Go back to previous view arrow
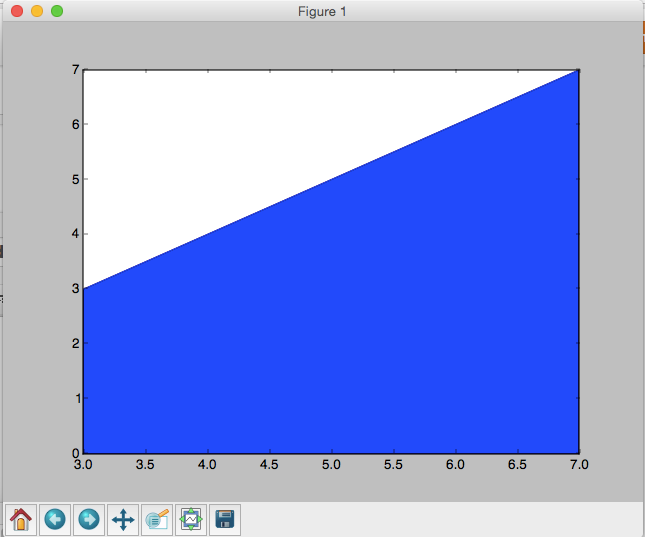 pos(55,520)
